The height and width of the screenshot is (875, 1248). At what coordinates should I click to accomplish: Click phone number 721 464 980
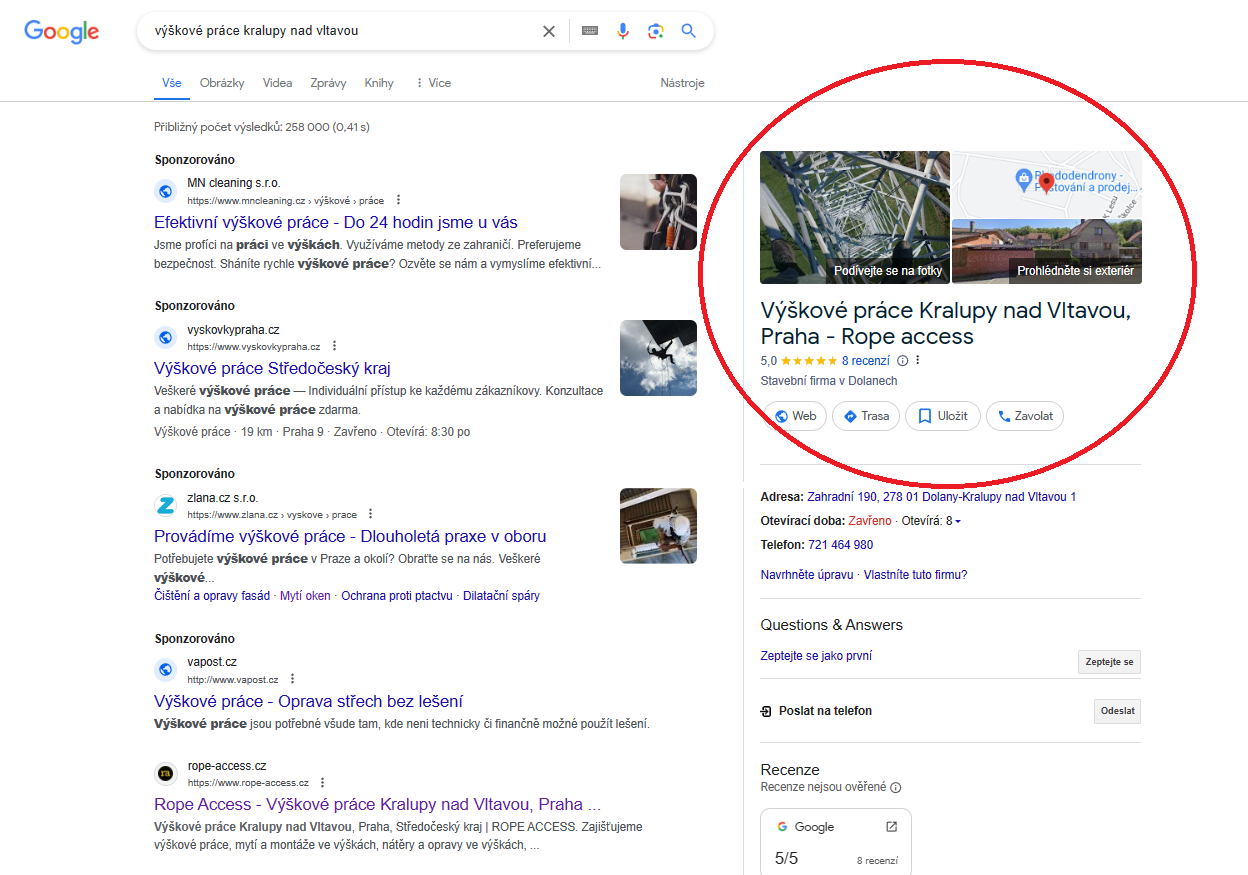pyautogui.click(x=840, y=545)
